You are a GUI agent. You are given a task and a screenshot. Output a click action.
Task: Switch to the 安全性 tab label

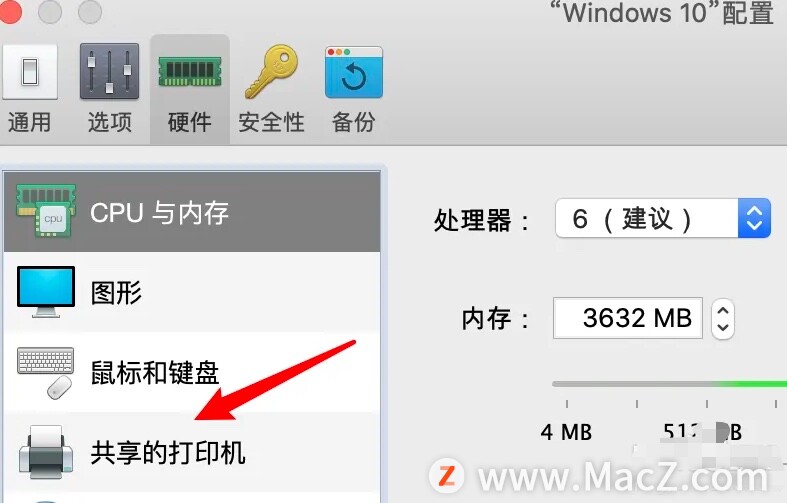(272, 122)
